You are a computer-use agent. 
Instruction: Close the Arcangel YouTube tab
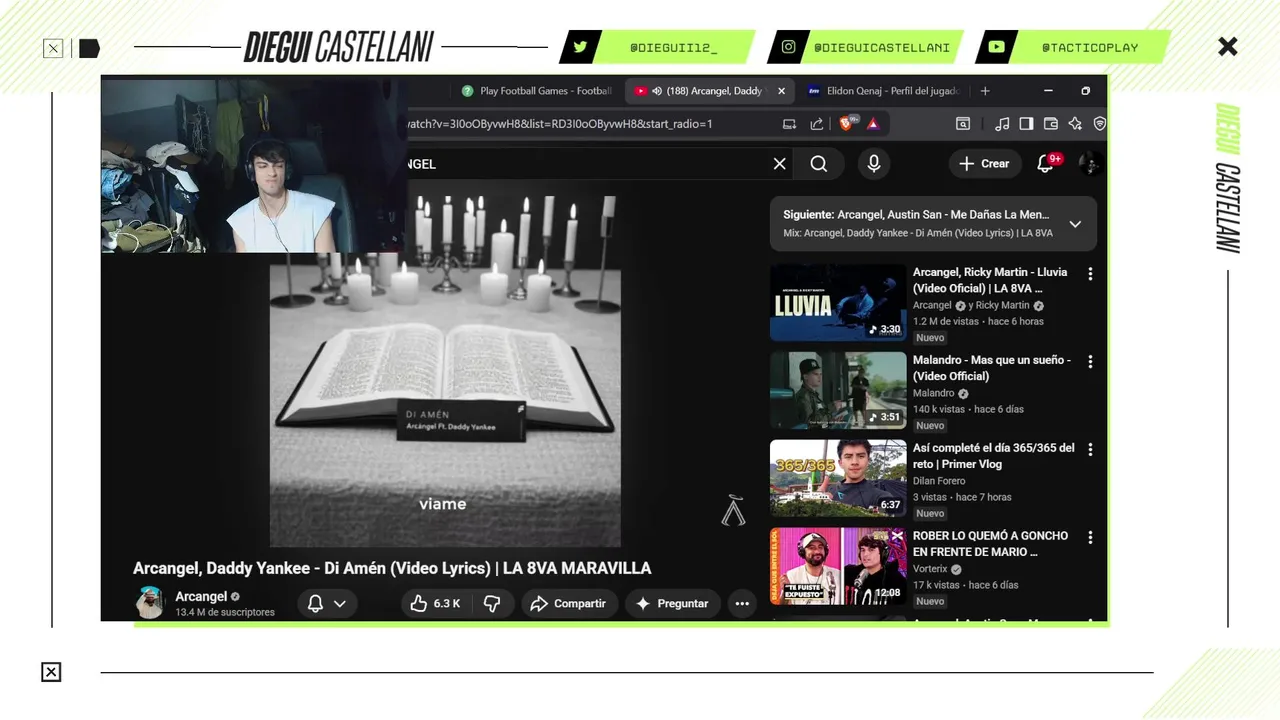click(x=782, y=91)
